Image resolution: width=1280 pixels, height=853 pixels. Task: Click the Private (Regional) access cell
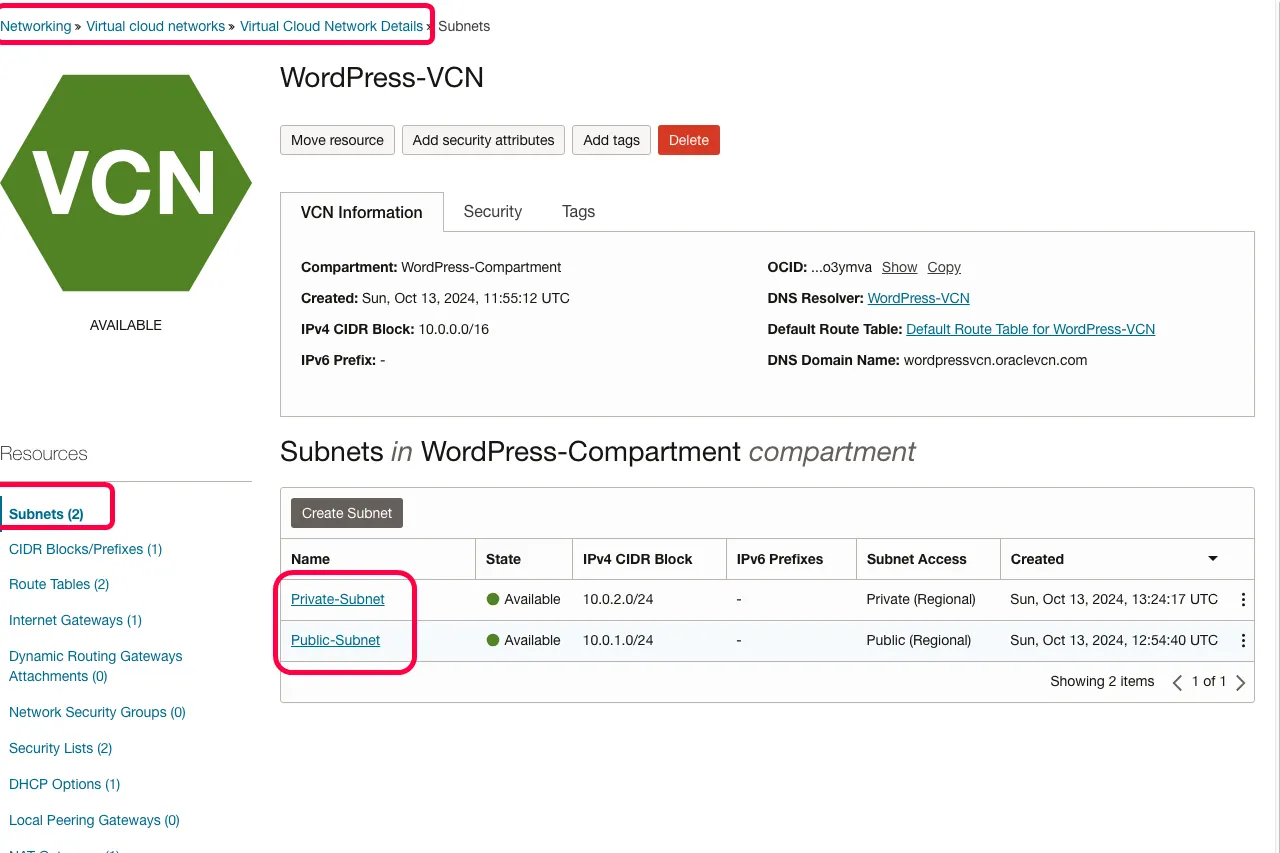(921, 599)
